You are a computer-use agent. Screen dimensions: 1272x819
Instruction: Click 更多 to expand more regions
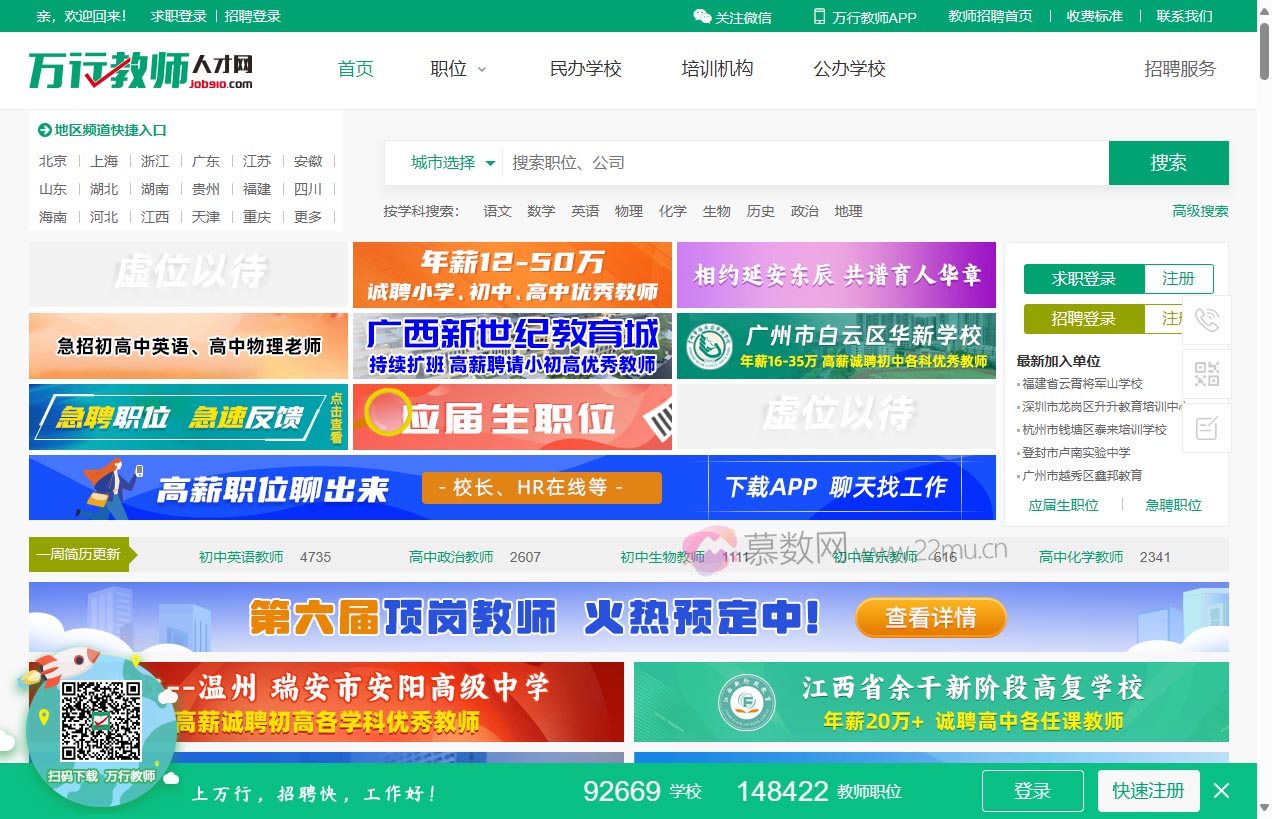[x=308, y=216]
